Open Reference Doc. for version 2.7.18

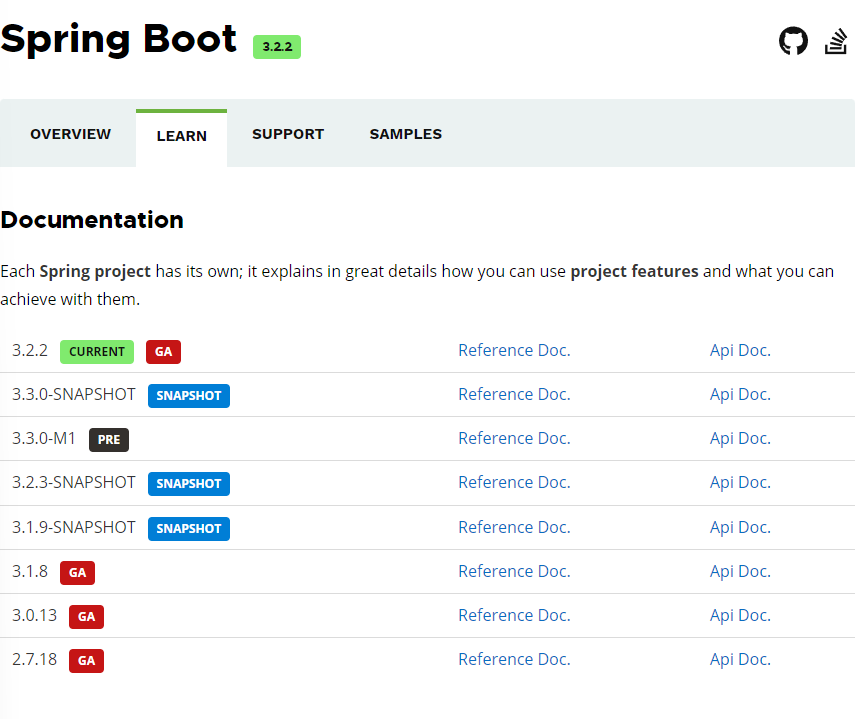[514, 659]
